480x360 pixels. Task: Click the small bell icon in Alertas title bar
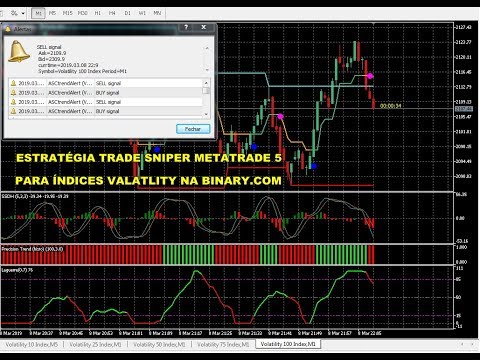pyautogui.click(x=8, y=29)
